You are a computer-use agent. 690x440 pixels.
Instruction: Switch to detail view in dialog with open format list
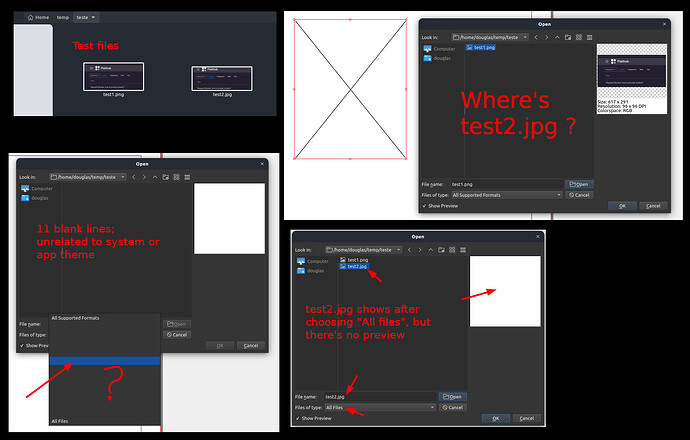[x=187, y=177]
